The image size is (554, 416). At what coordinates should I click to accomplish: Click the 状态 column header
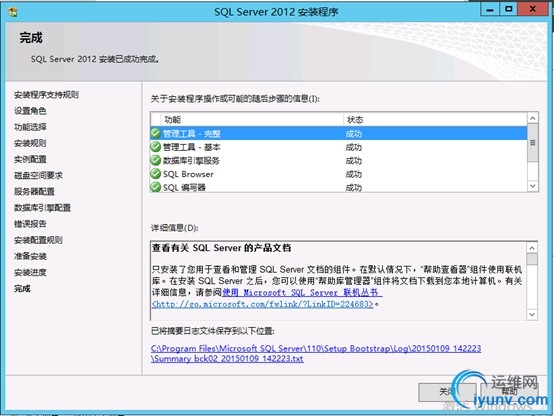click(435, 119)
